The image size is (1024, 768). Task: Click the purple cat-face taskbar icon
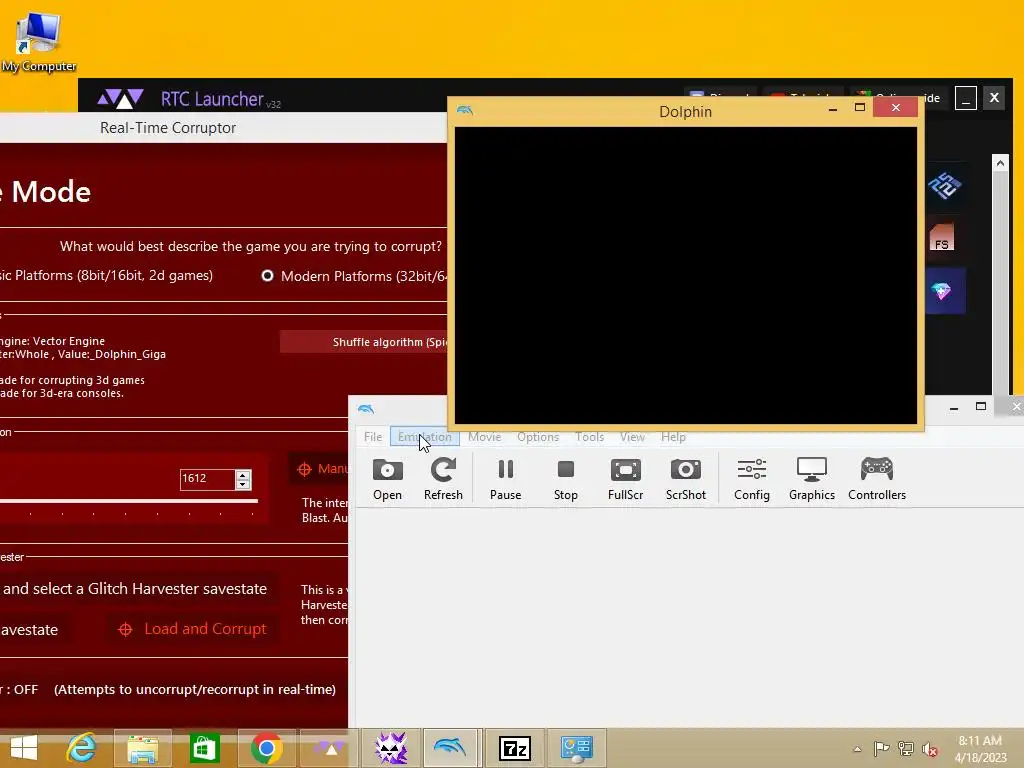click(391, 748)
